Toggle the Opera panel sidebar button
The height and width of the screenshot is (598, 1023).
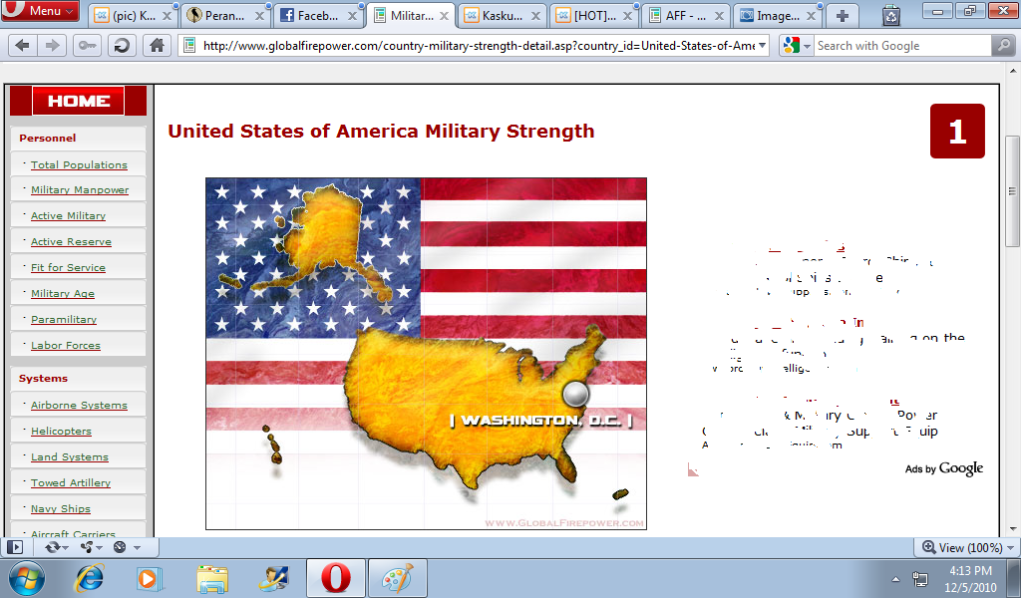(15, 547)
